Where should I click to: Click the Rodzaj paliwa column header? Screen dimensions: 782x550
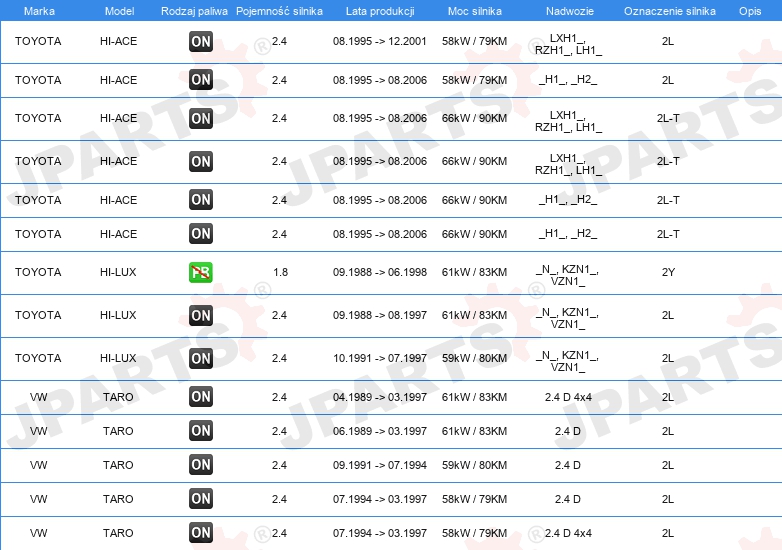[194, 10]
